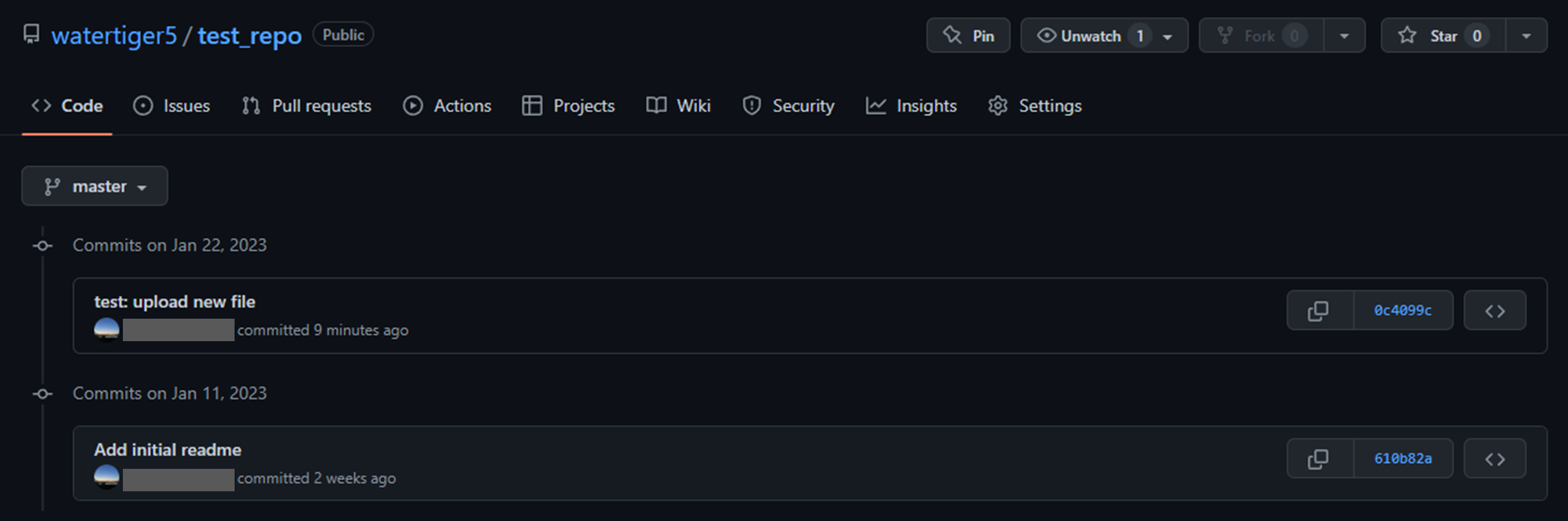Open the Insights tab
Viewport: 1568px width, 521px height.
click(912, 106)
